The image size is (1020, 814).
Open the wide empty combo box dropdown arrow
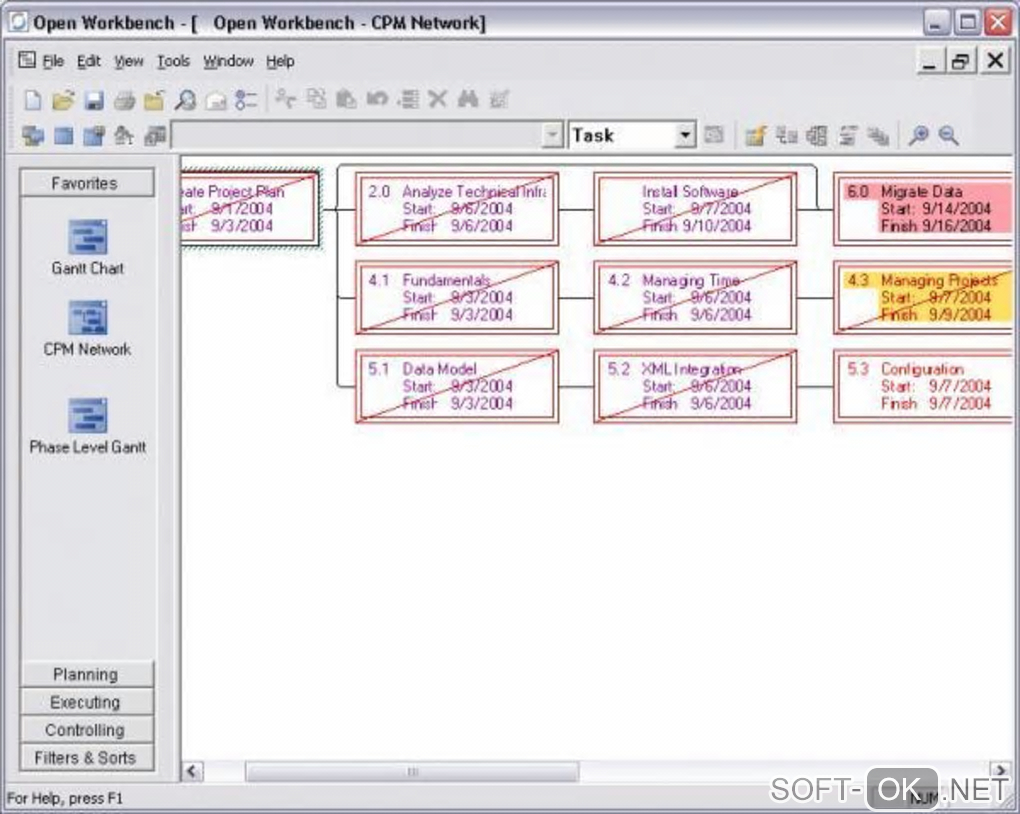click(x=552, y=135)
